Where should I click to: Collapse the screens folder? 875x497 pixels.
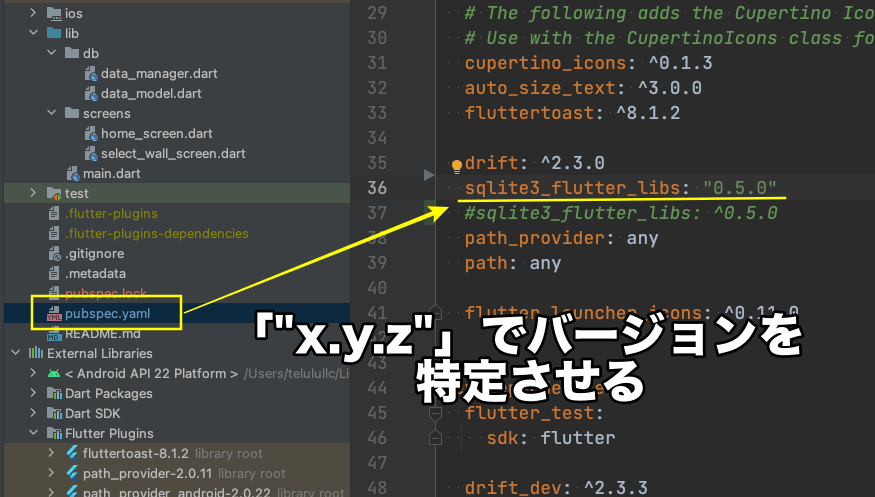click(x=52, y=113)
